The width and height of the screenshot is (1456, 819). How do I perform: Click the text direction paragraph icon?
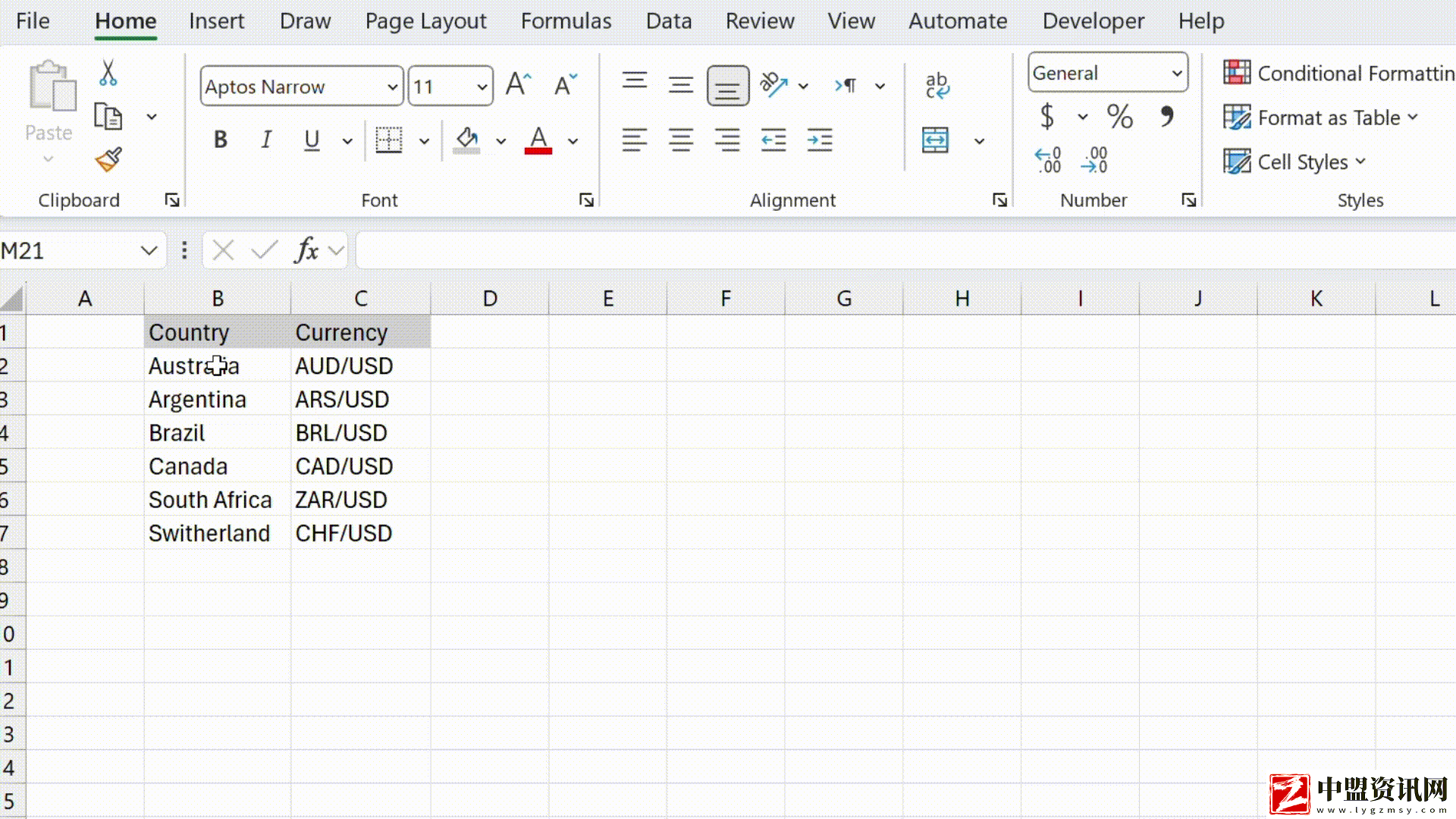[x=846, y=86]
